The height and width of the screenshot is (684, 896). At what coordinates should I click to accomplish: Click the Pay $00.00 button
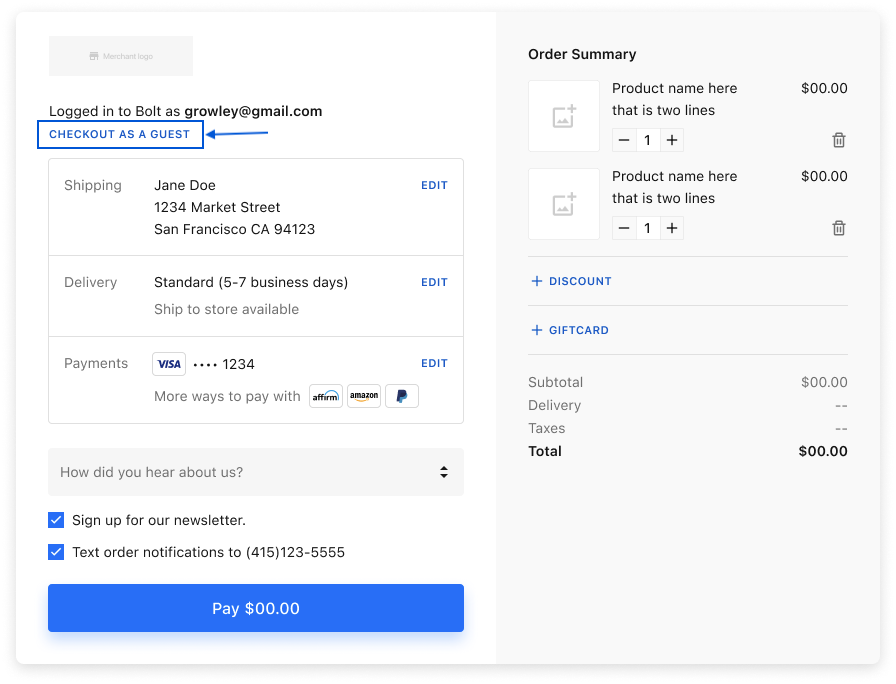(x=256, y=608)
